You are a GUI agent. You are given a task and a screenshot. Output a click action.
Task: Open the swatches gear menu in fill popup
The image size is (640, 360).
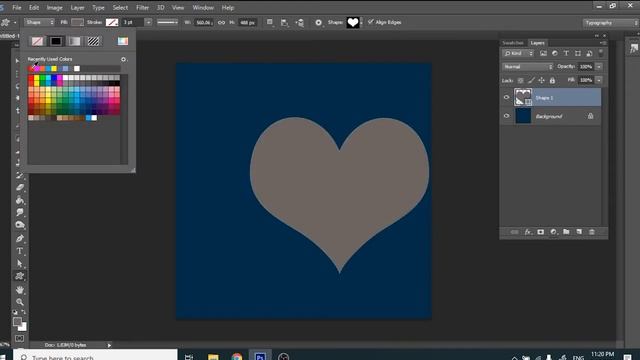click(123, 59)
